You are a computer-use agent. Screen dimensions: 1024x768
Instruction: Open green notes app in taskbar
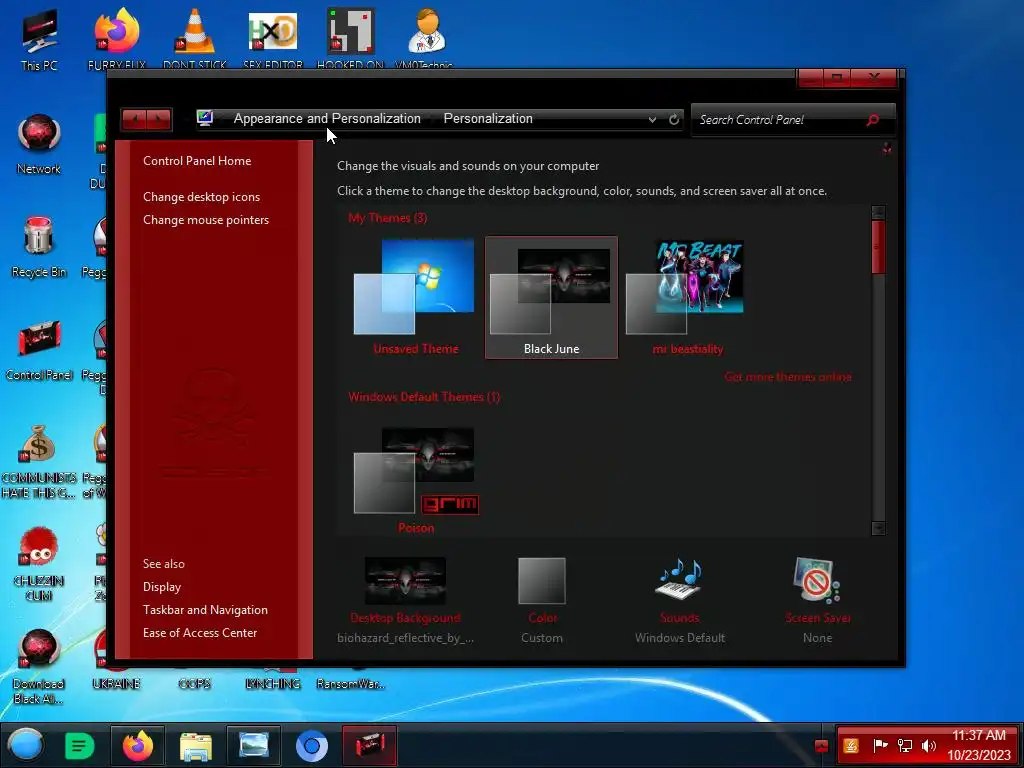coord(80,745)
